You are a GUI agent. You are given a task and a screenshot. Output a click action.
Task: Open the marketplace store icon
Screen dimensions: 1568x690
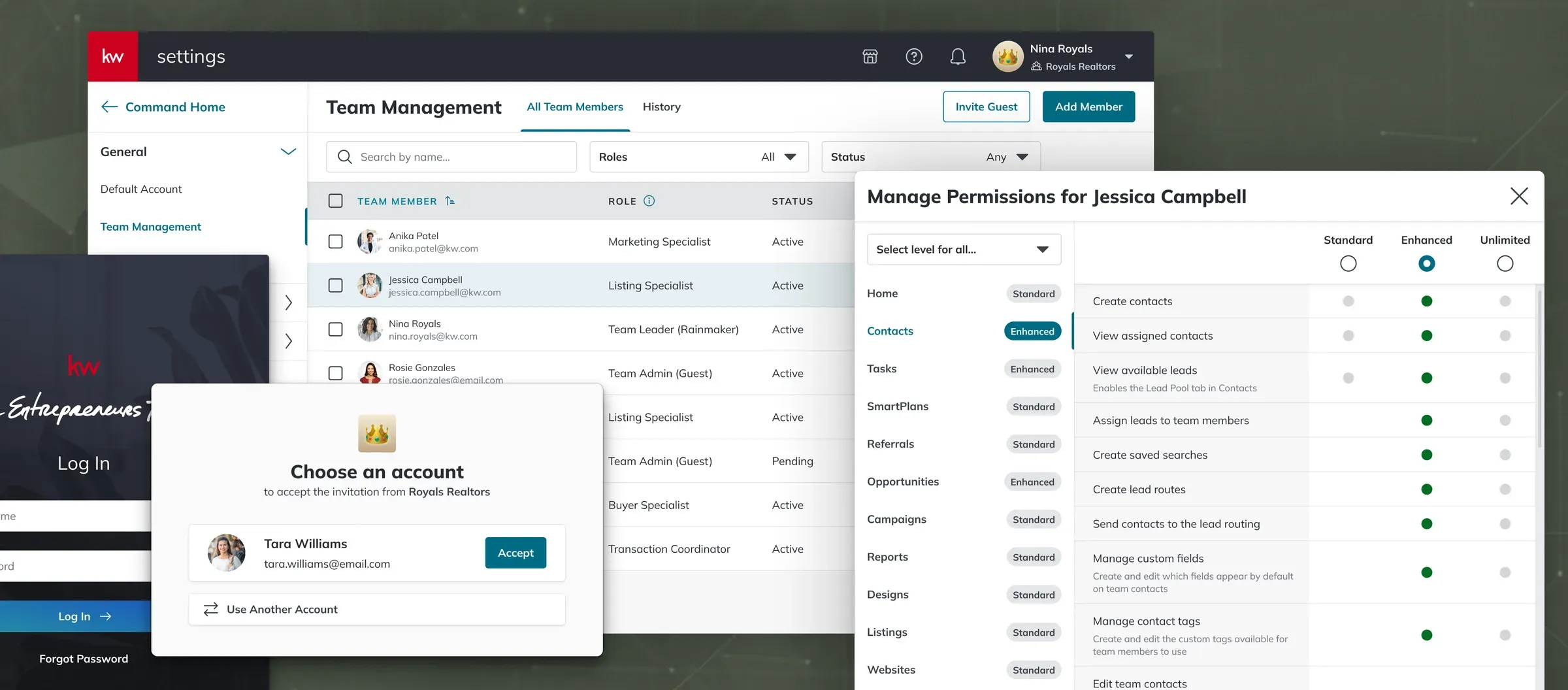[x=870, y=56]
